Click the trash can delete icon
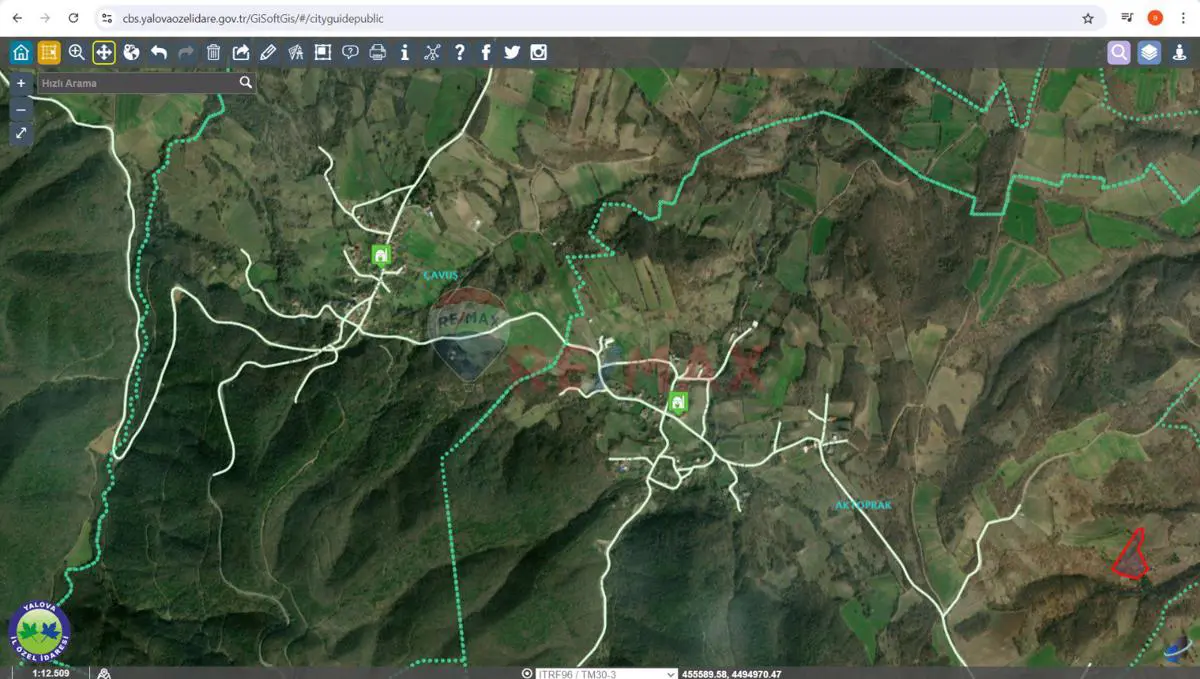 pos(213,53)
